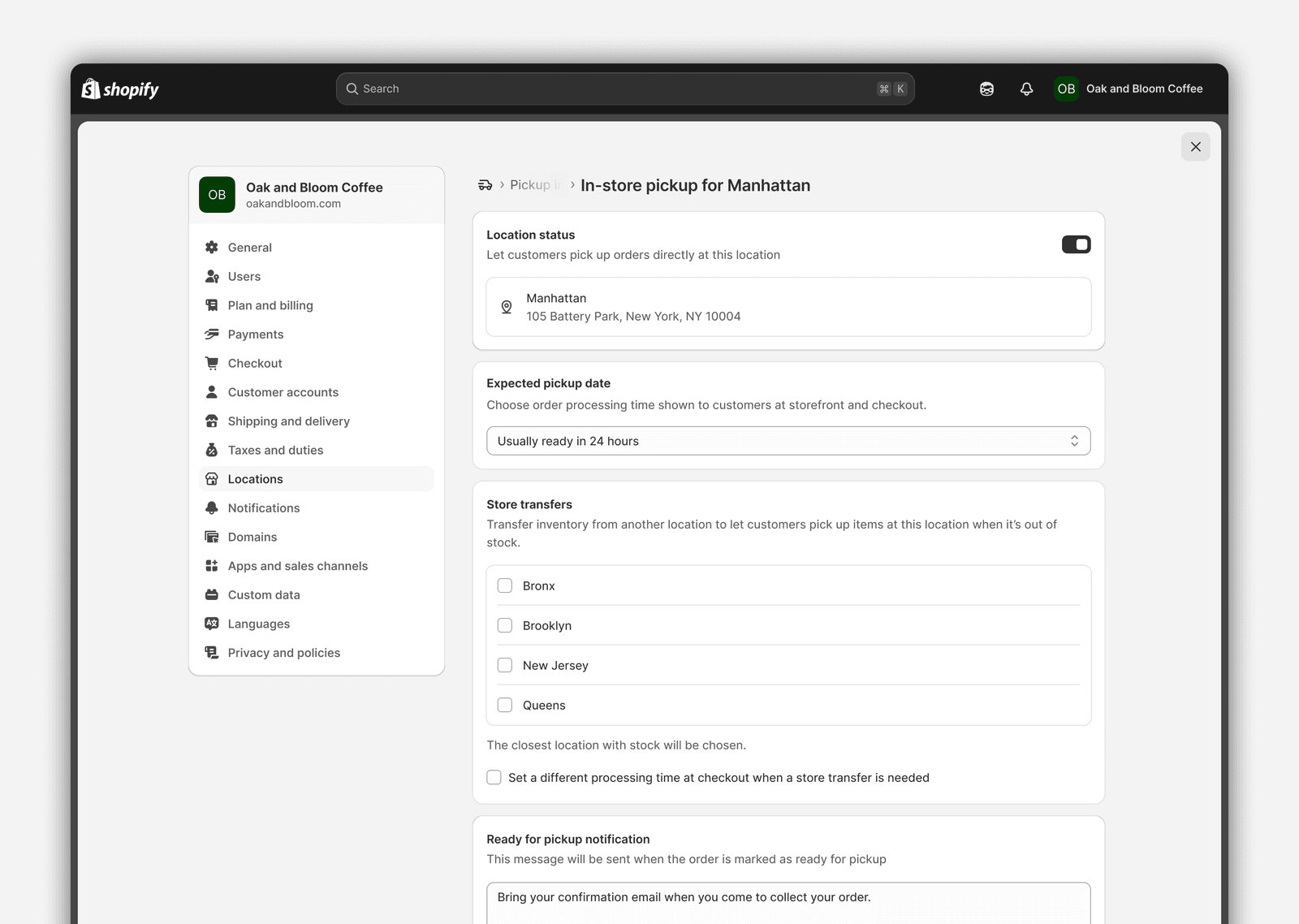The image size is (1299, 924).
Task: Click the Customer accounts person icon
Action: [212, 392]
